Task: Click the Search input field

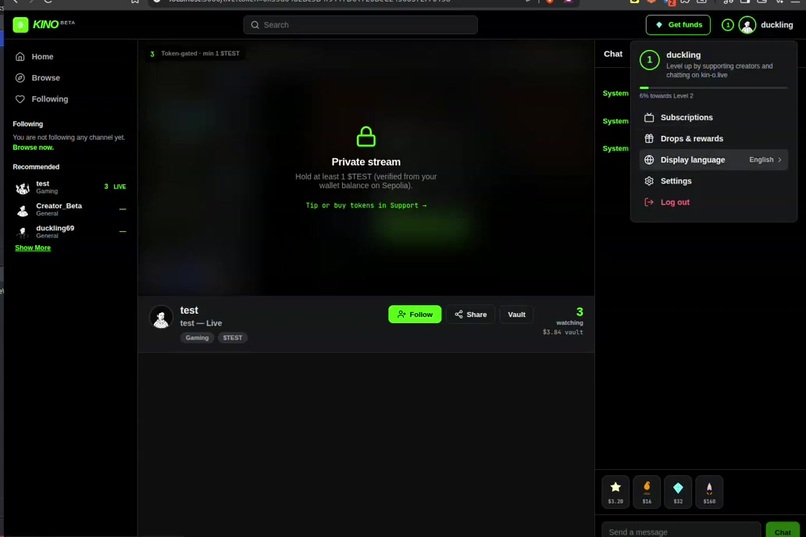Action: [360, 25]
